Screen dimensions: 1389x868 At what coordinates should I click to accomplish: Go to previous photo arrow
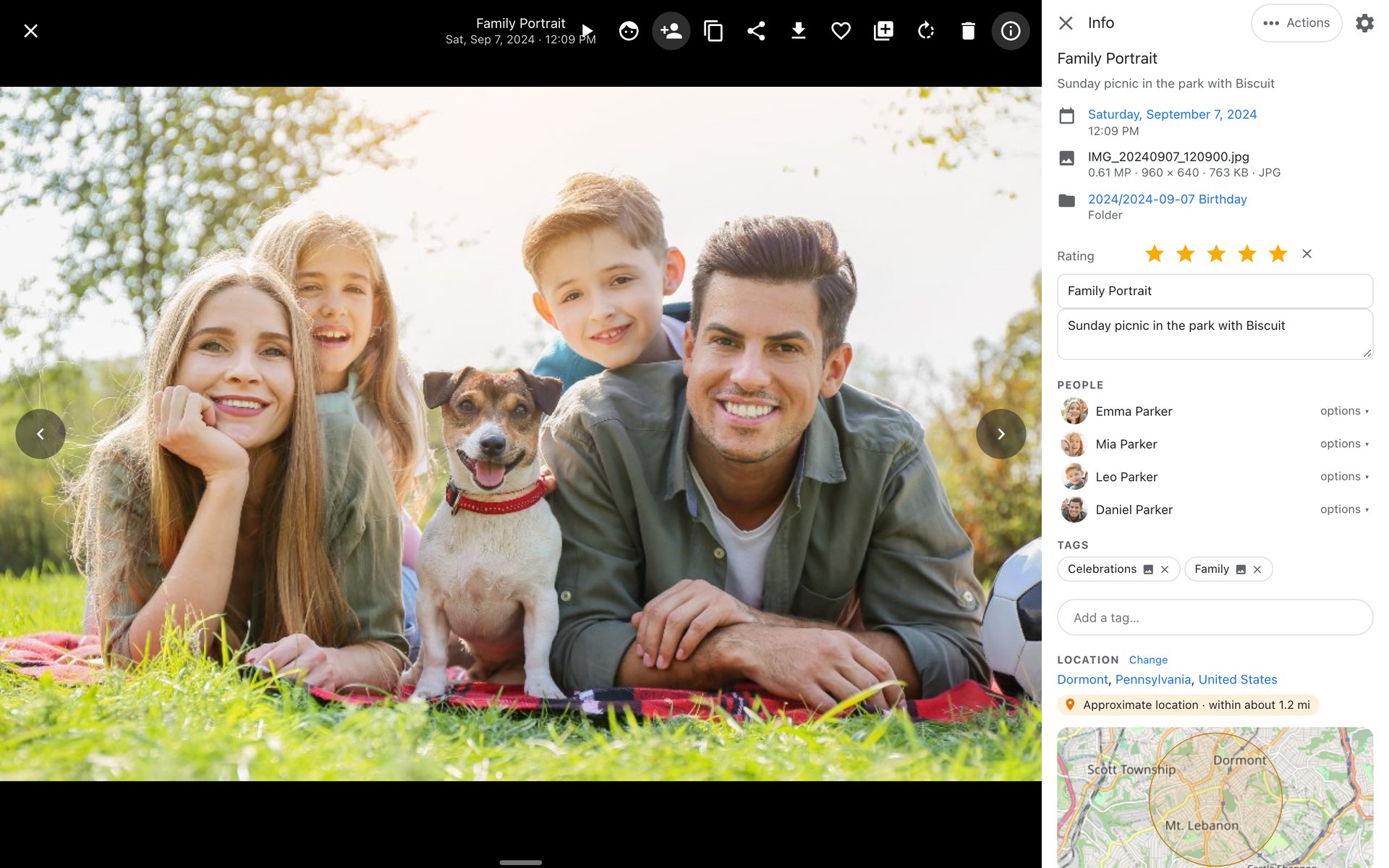tap(41, 434)
